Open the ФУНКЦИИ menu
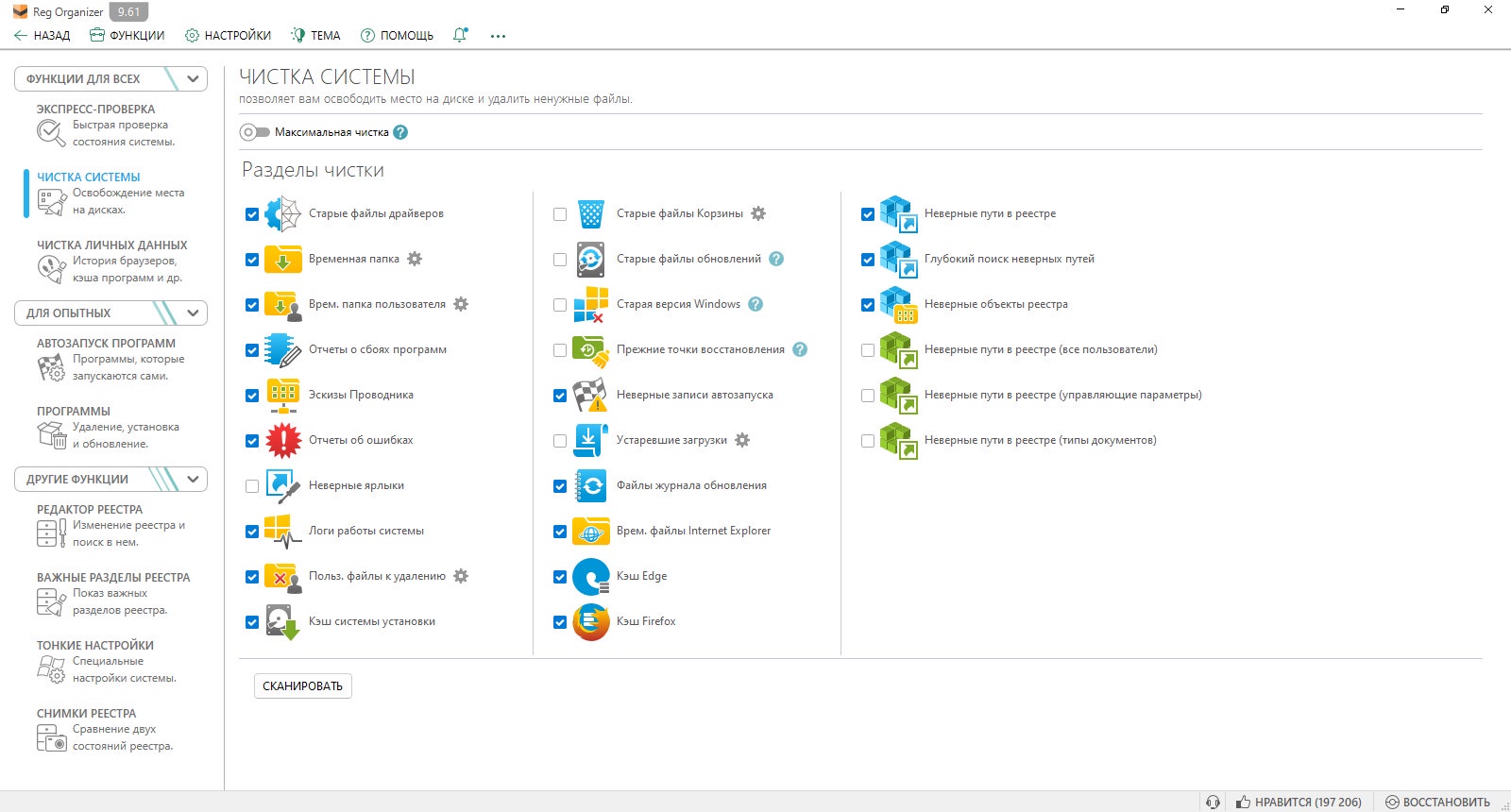Viewport: 1511px width, 812px height. point(127,35)
